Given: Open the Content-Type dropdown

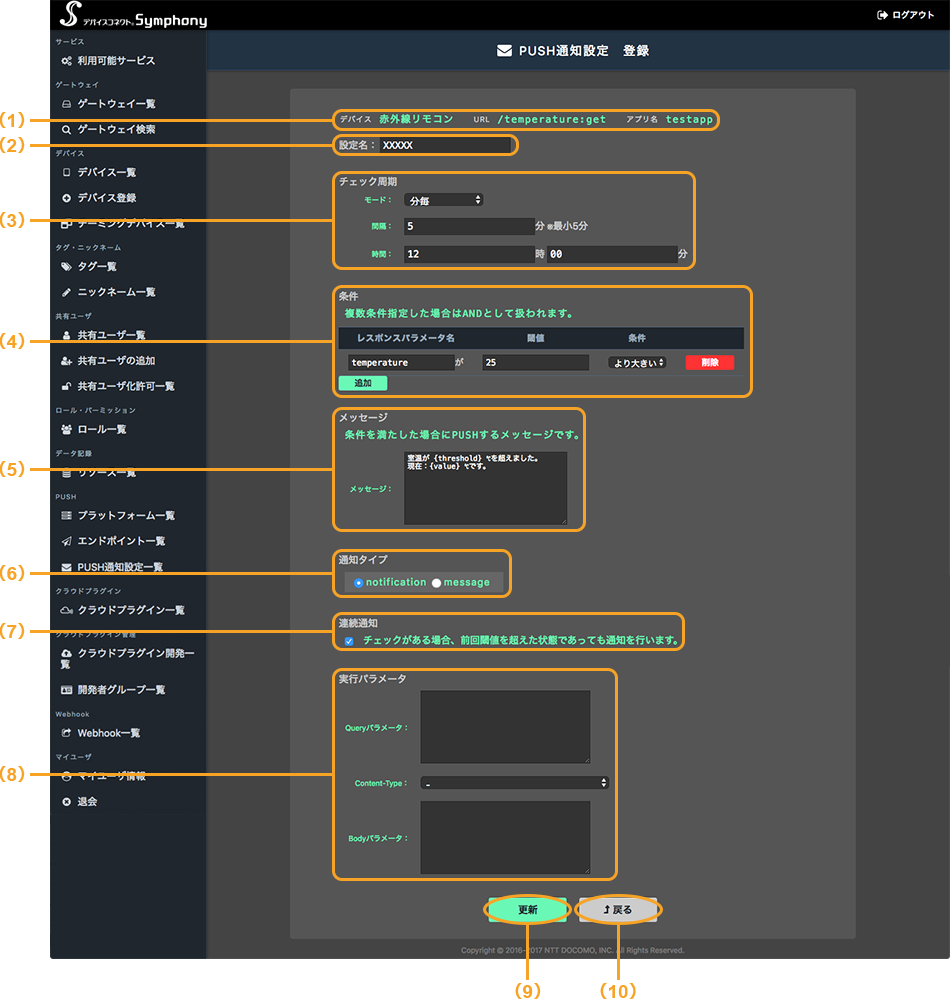Looking at the screenshot, I should (x=515, y=783).
